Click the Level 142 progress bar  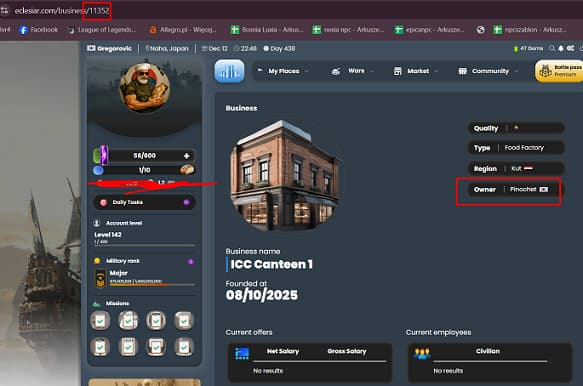144,245
